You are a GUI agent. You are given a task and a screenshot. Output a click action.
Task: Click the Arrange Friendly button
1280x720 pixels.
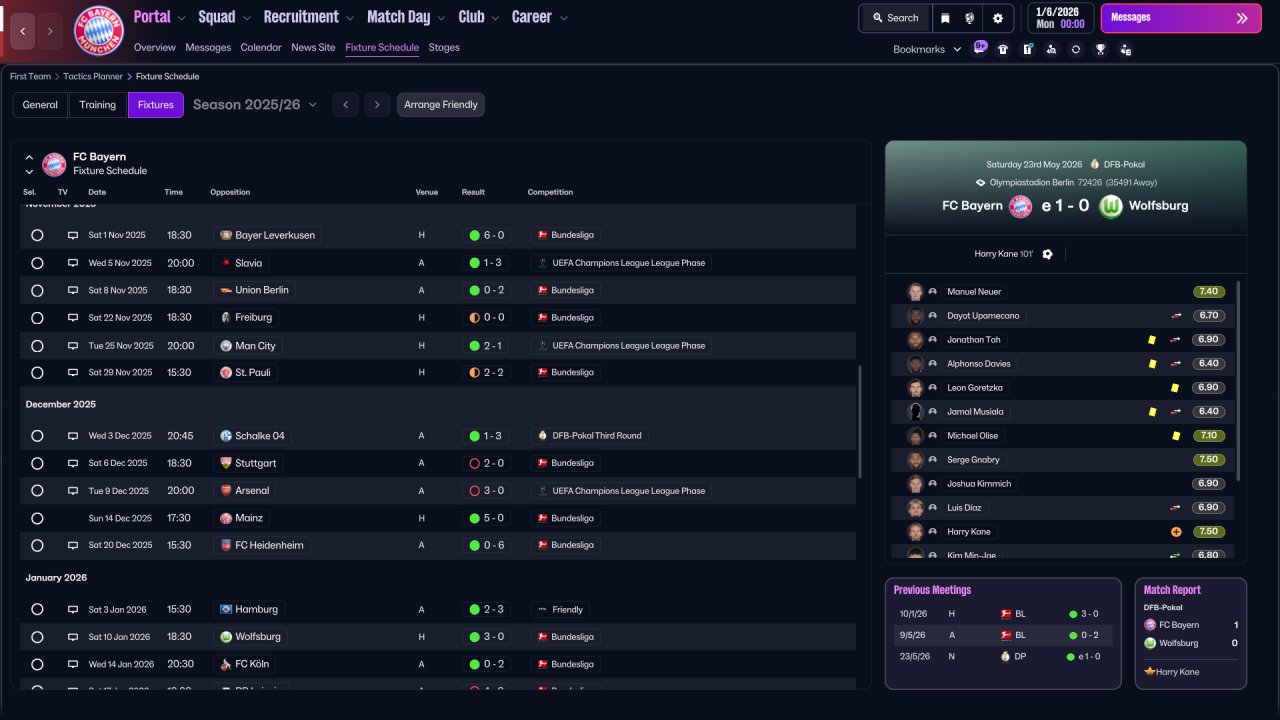coord(441,105)
